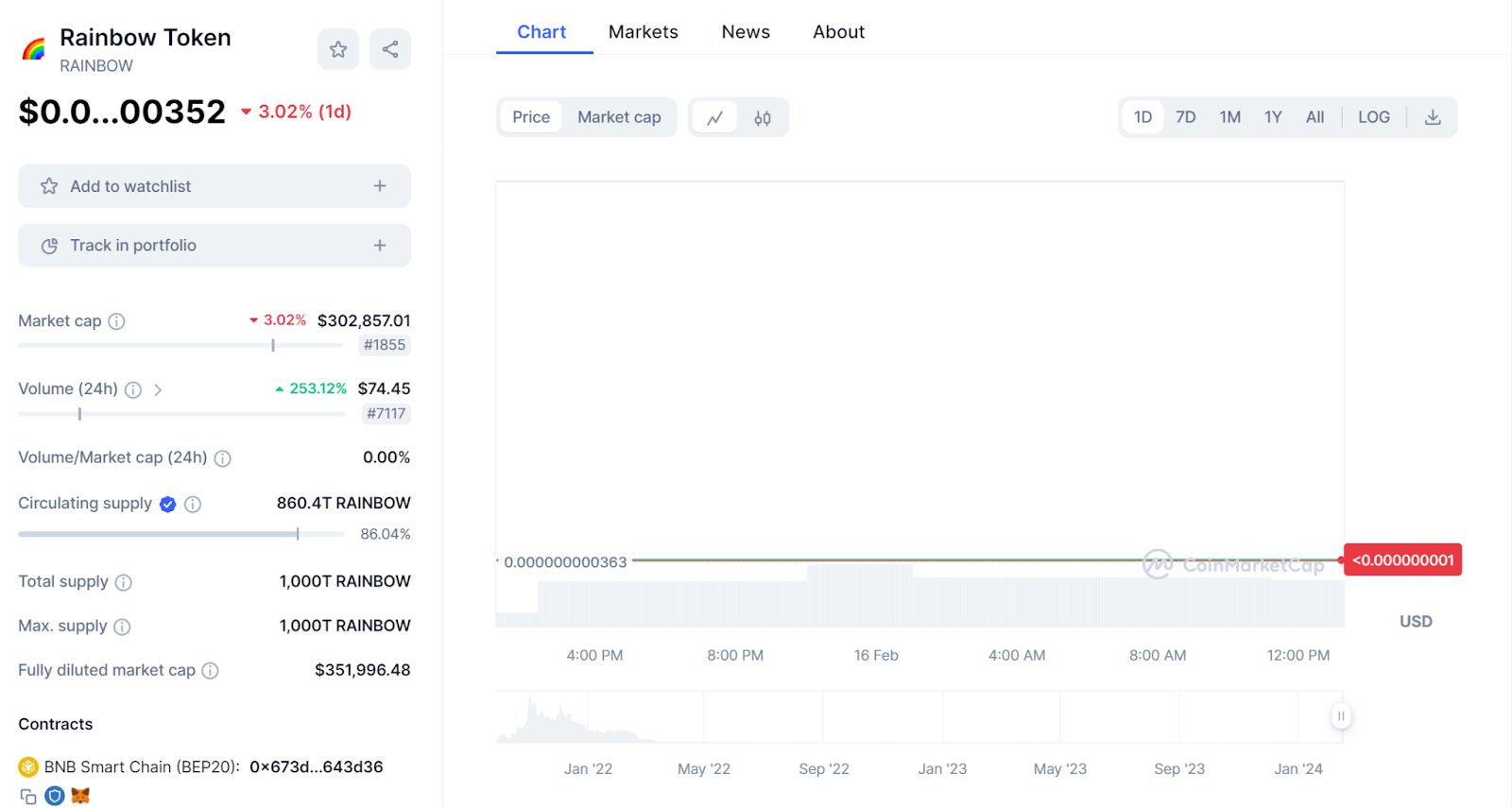Open Circulating supply info icon
Image resolution: width=1512 pixels, height=808 pixels.
click(x=193, y=504)
